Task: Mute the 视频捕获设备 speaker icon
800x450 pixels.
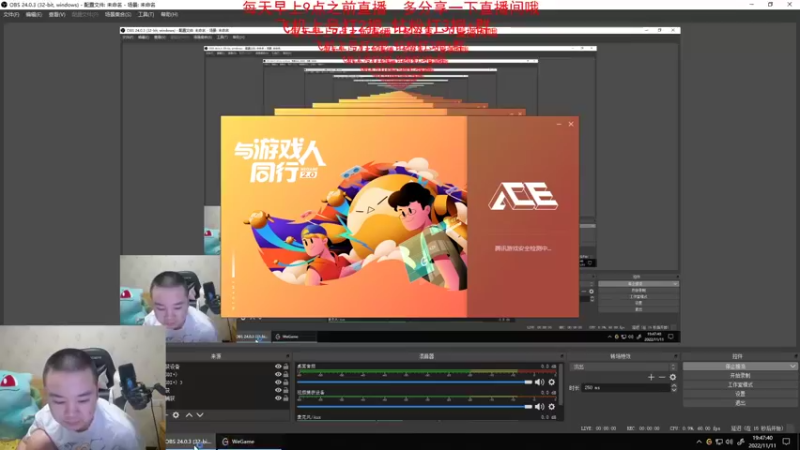Action: pos(539,407)
